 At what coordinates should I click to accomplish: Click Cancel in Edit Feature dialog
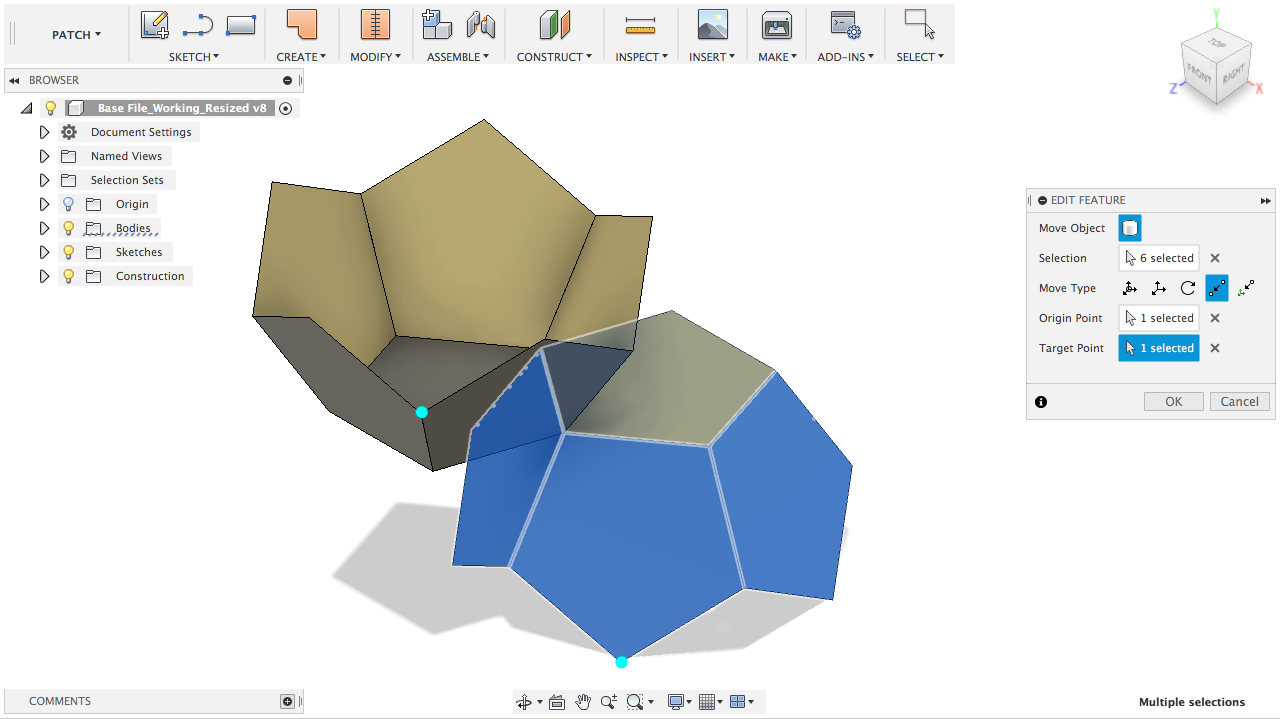pyautogui.click(x=1240, y=401)
